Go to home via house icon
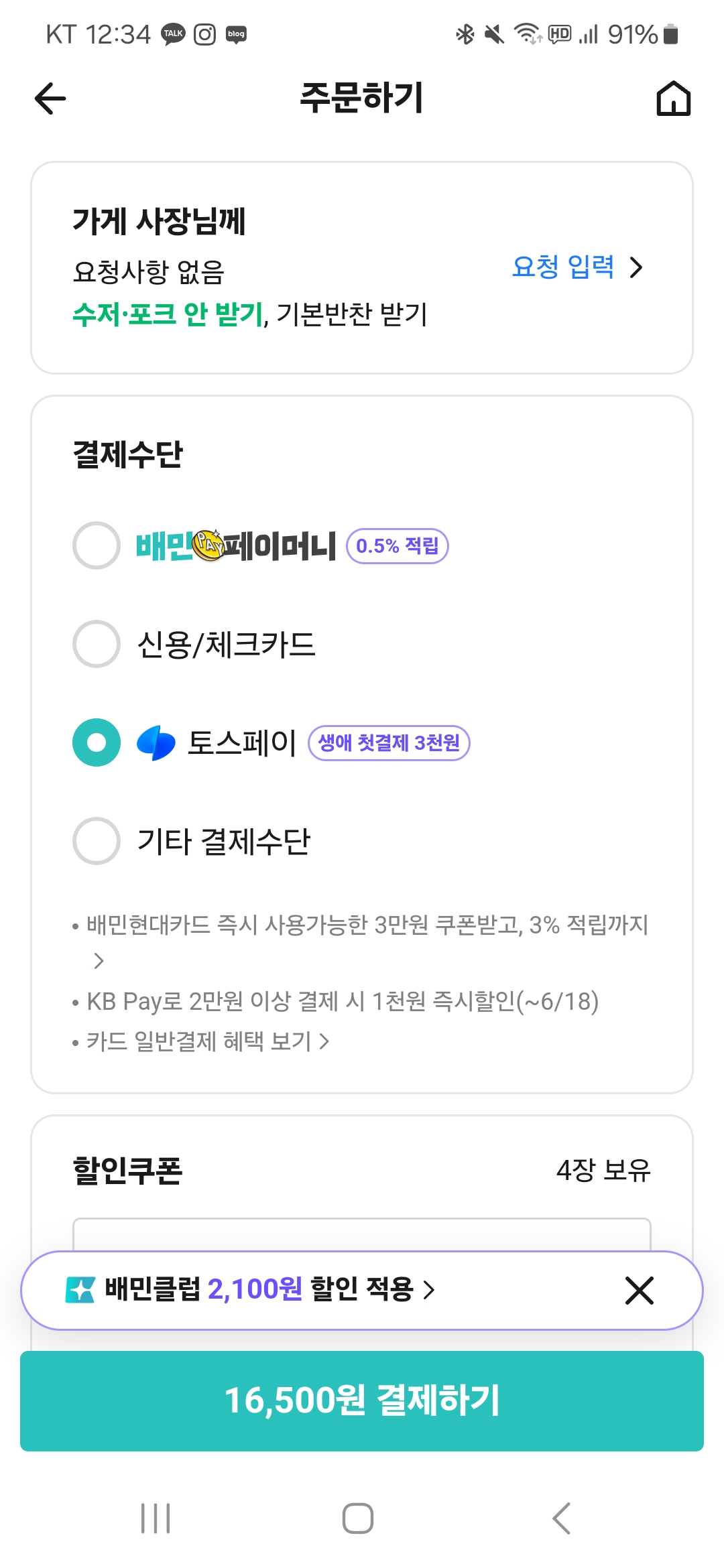Viewport: 724px width, 1568px height. (x=673, y=99)
